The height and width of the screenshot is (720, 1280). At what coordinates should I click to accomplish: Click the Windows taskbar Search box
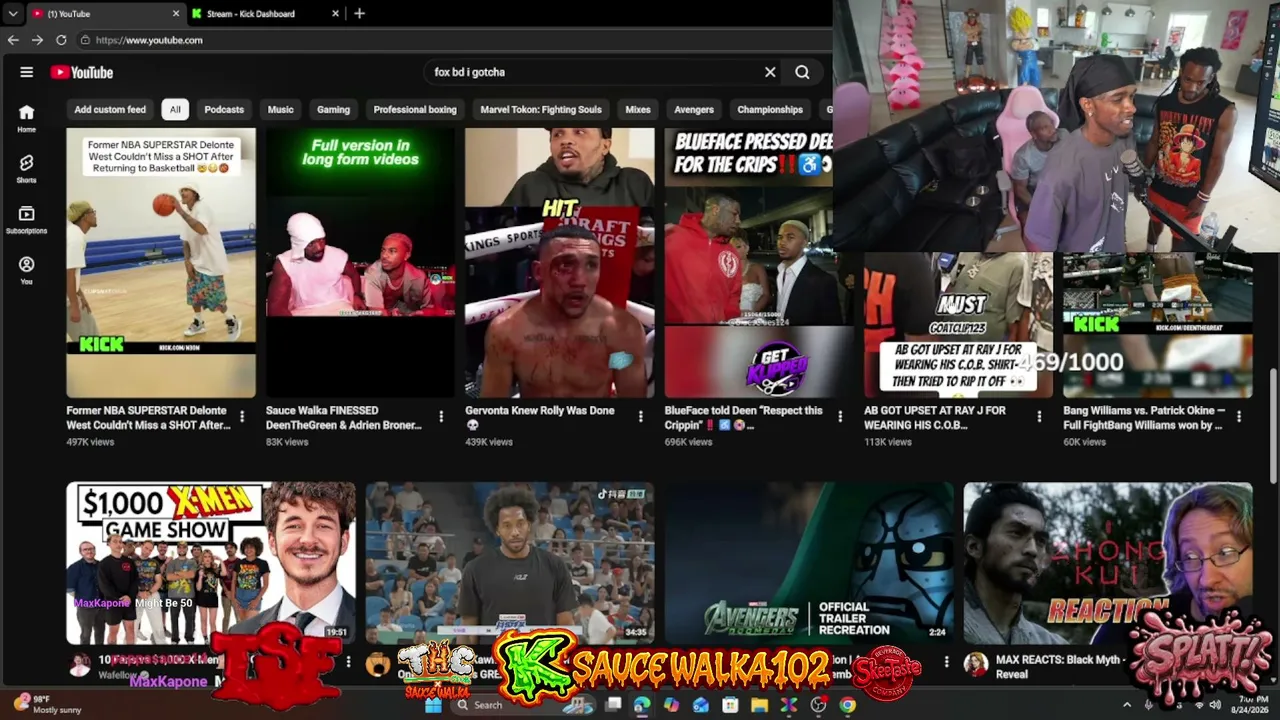522,705
